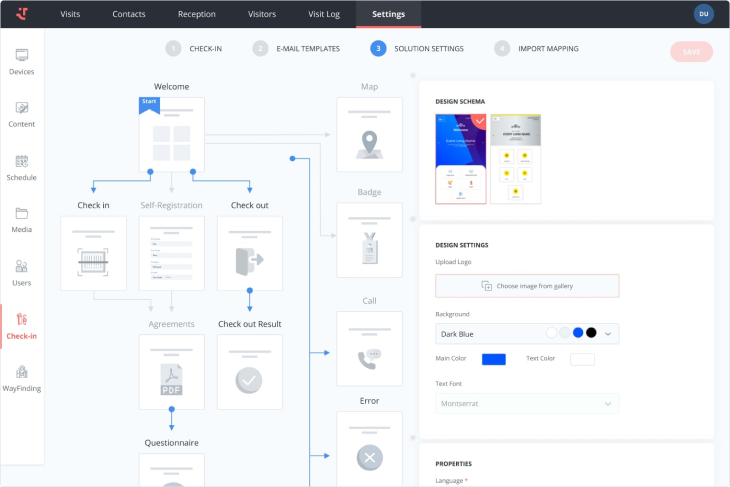Screen dimensions: 730x487
Task: Click the blue Main Color swatch
Action: [x=493, y=359]
